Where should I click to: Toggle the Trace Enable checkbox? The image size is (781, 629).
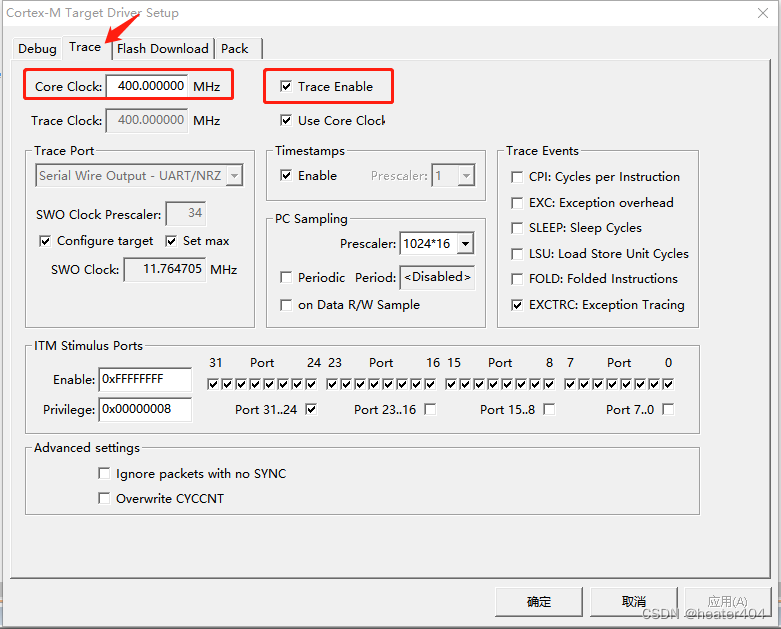point(286,86)
